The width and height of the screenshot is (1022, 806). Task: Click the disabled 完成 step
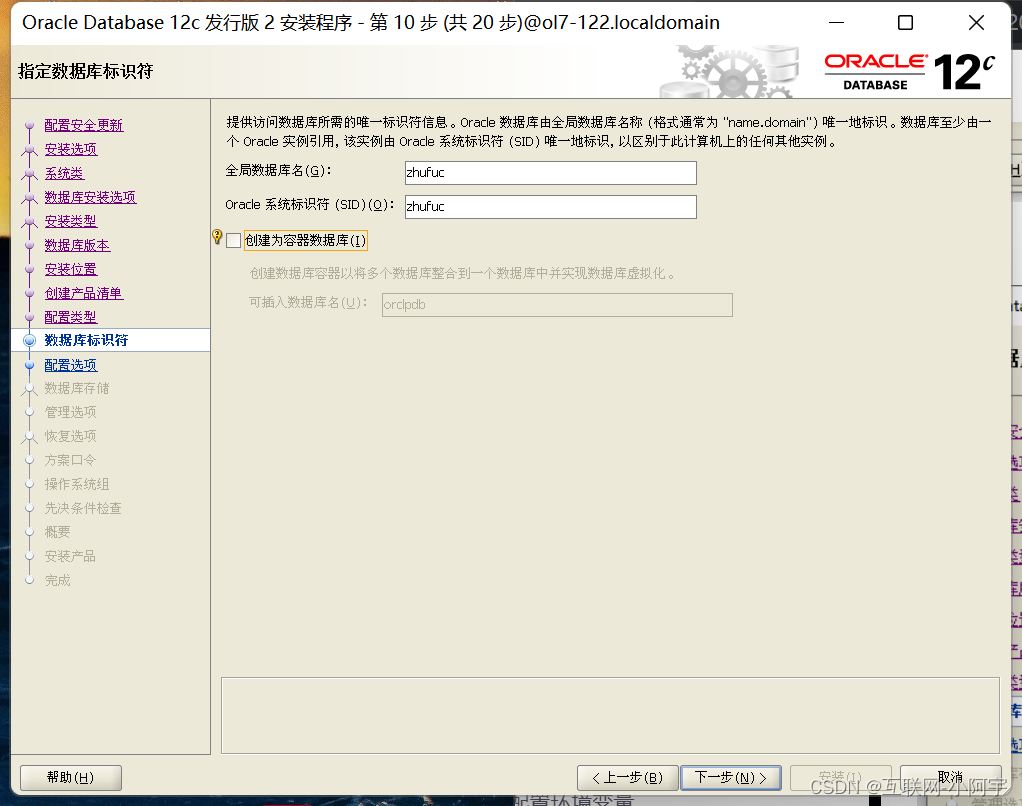pyautogui.click(x=57, y=581)
